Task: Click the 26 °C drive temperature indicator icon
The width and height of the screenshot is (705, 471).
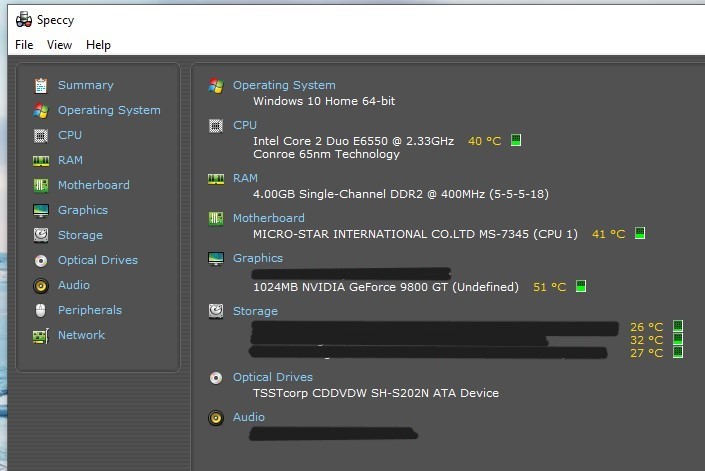Action: click(x=678, y=326)
